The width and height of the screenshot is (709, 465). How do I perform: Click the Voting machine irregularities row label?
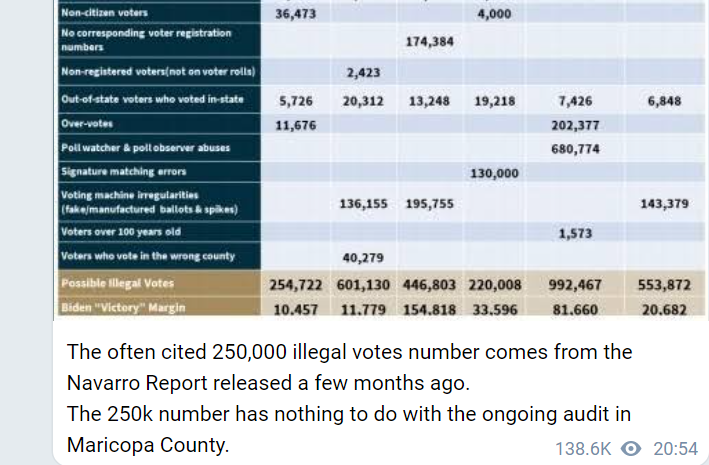click(149, 202)
